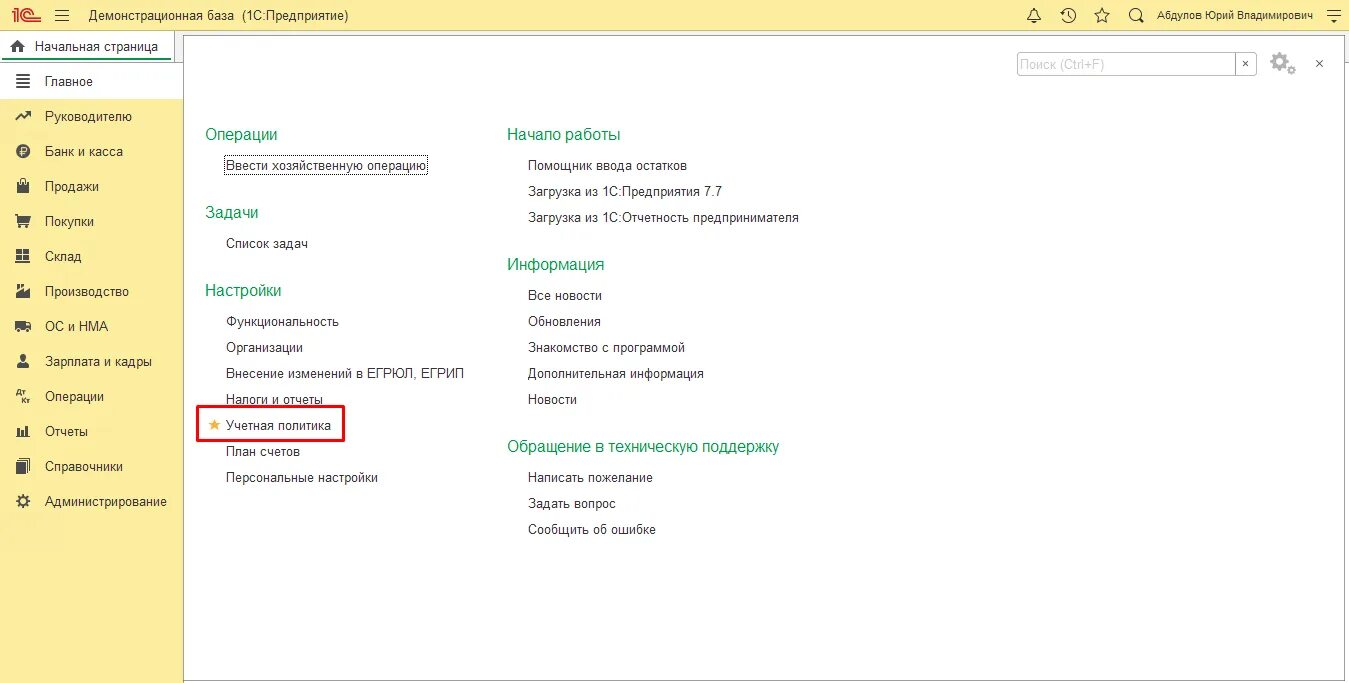The height and width of the screenshot is (683, 1349).
Task: Click the ОС и НМА truck icon
Action: (x=23, y=327)
